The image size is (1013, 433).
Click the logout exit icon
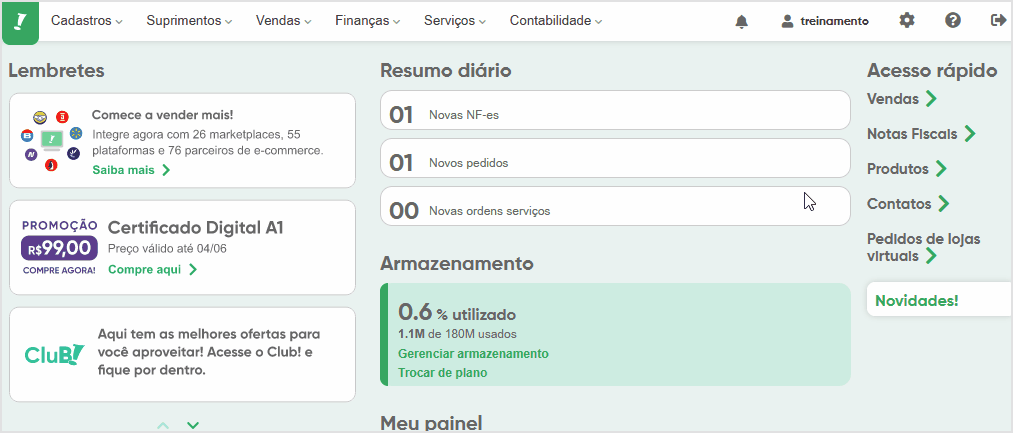[x=998, y=21]
